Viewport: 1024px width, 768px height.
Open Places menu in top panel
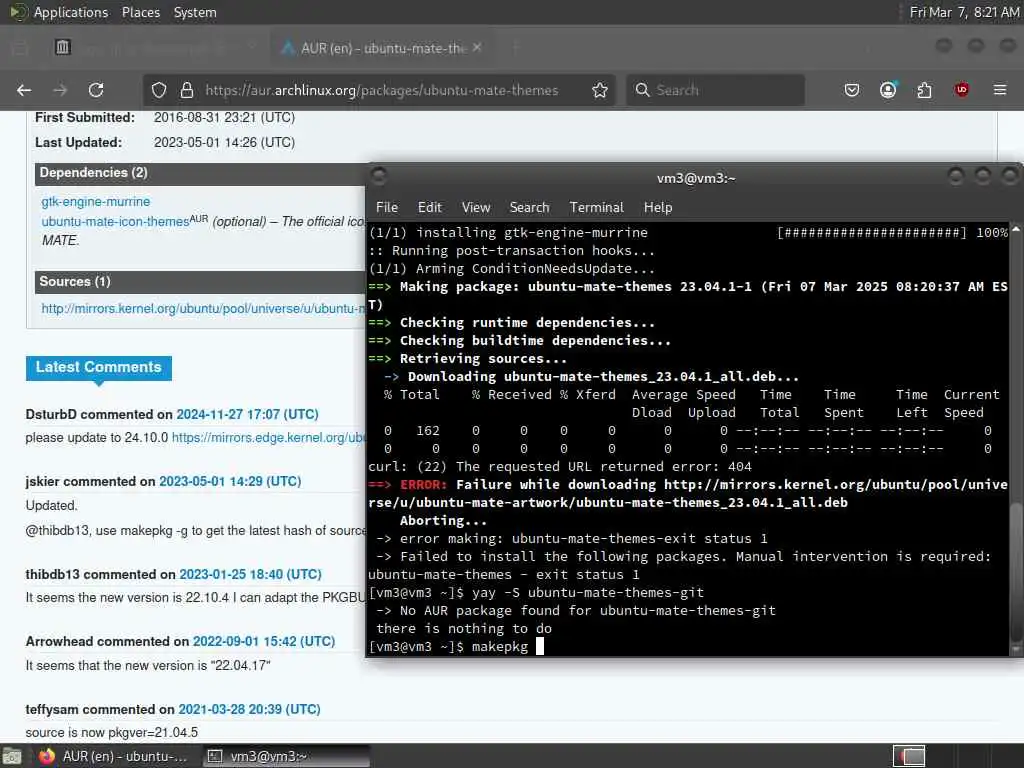140,12
